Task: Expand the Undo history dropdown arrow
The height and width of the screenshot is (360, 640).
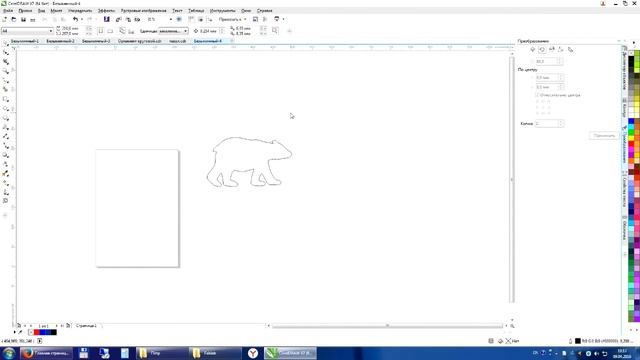Action: tap(82, 19)
